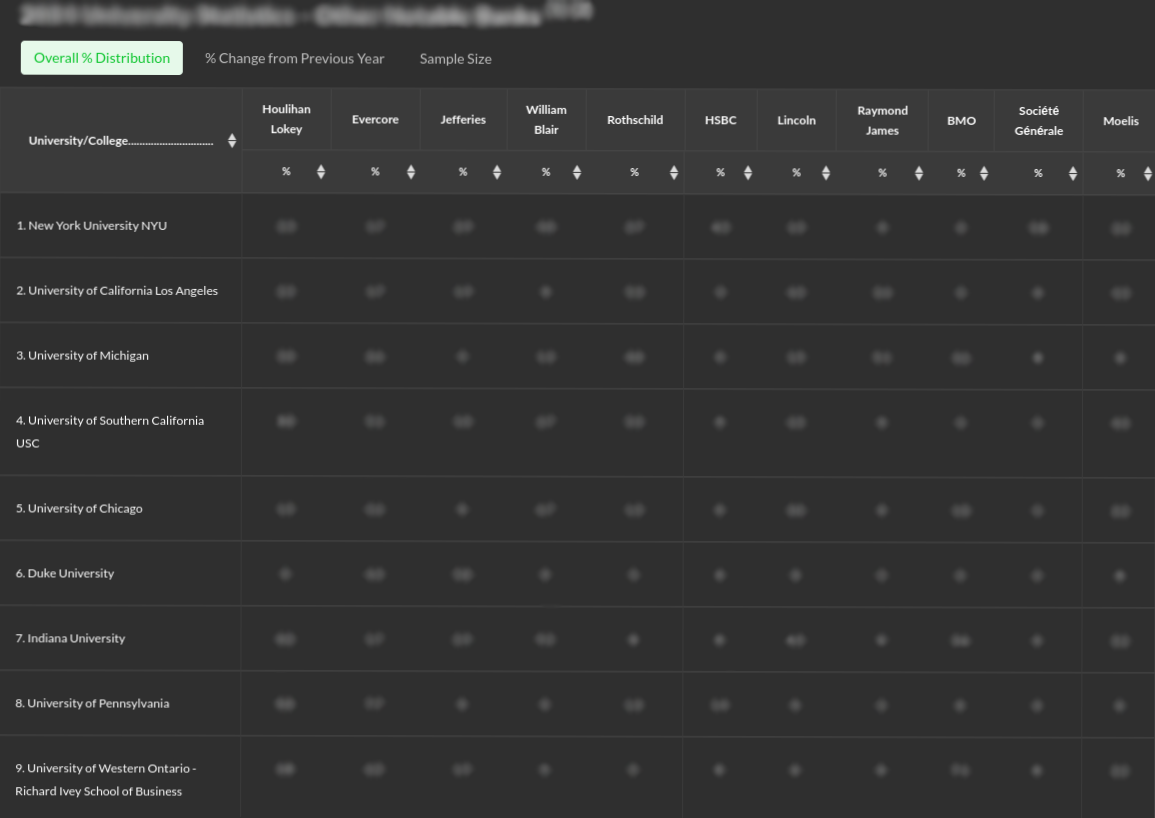Image resolution: width=1155 pixels, height=818 pixels.
Task: Click the New York University NYU row
Action: coord(92,226)
